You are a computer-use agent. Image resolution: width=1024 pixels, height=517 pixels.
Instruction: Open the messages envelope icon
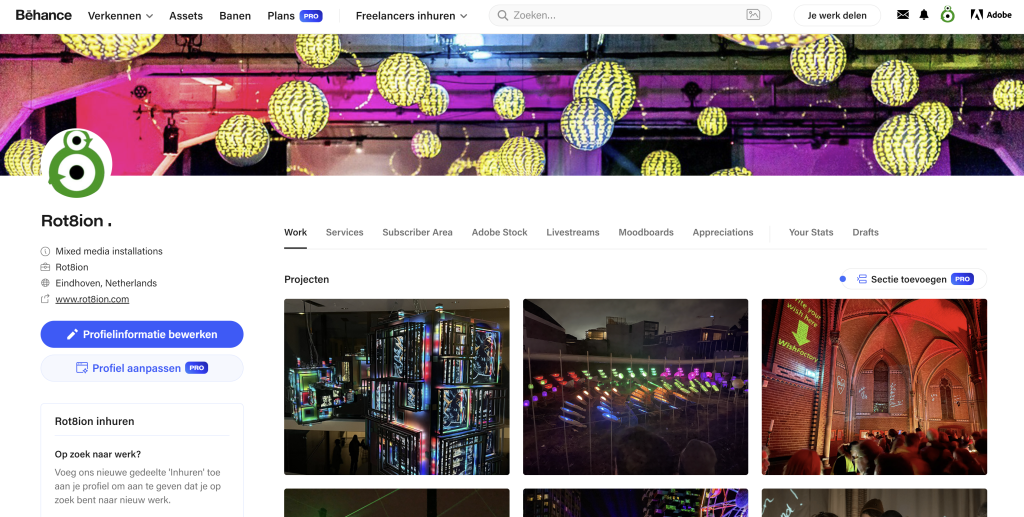(x=903, y=15)
